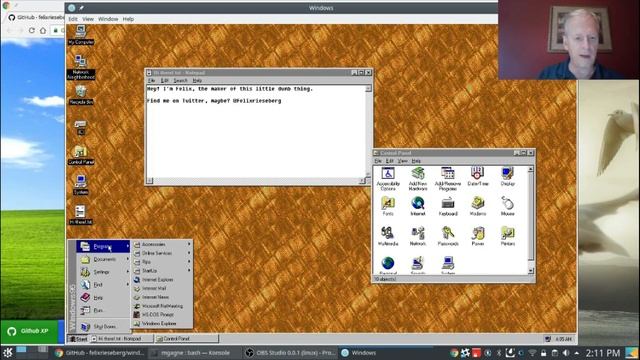Open Multimedia settings in Control Panel
The width and height of the screenshot is (640, 360).
pos(388,236)
